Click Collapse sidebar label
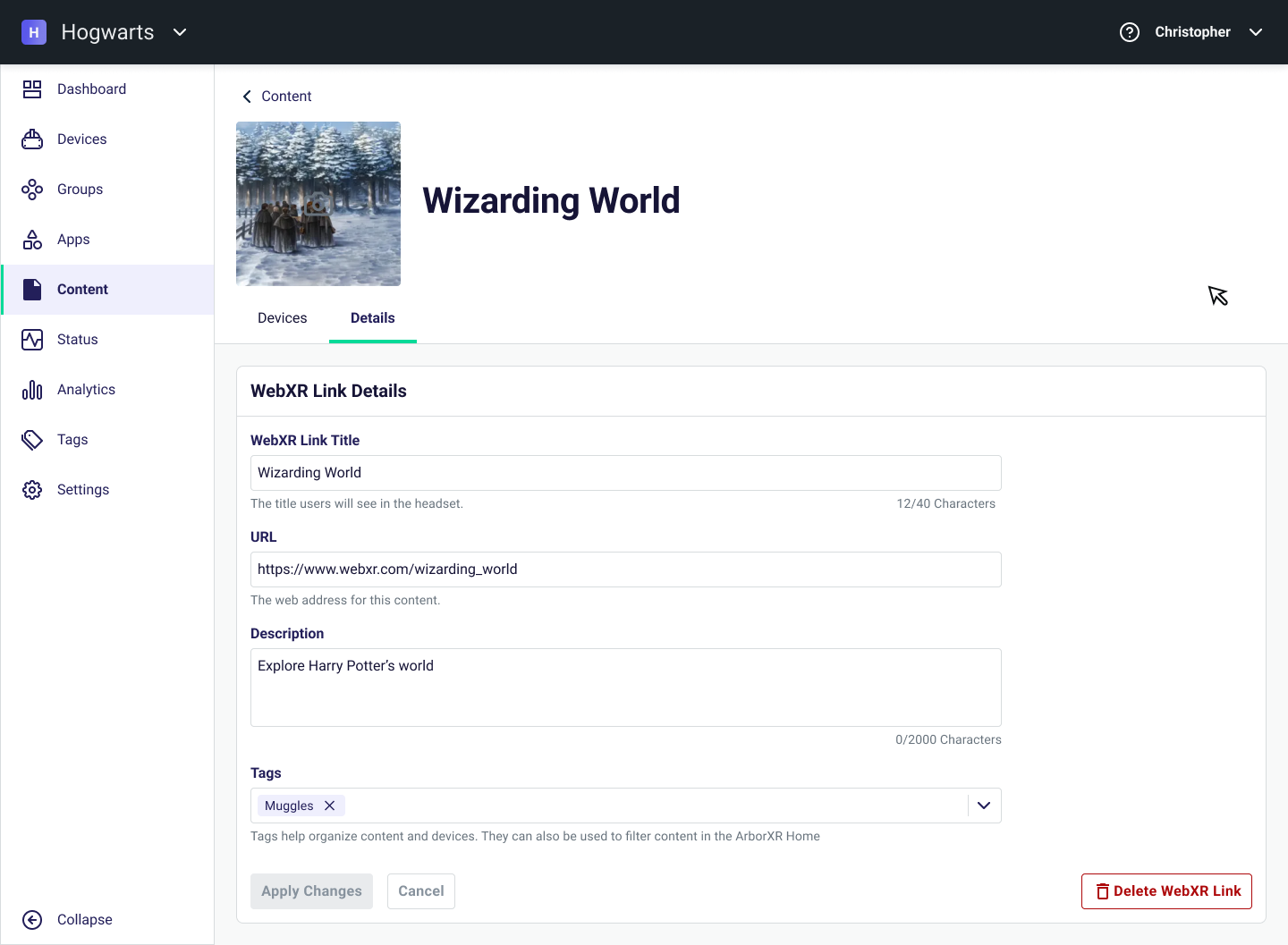Viewport: 1288px width, 945px height. (85, 920)
